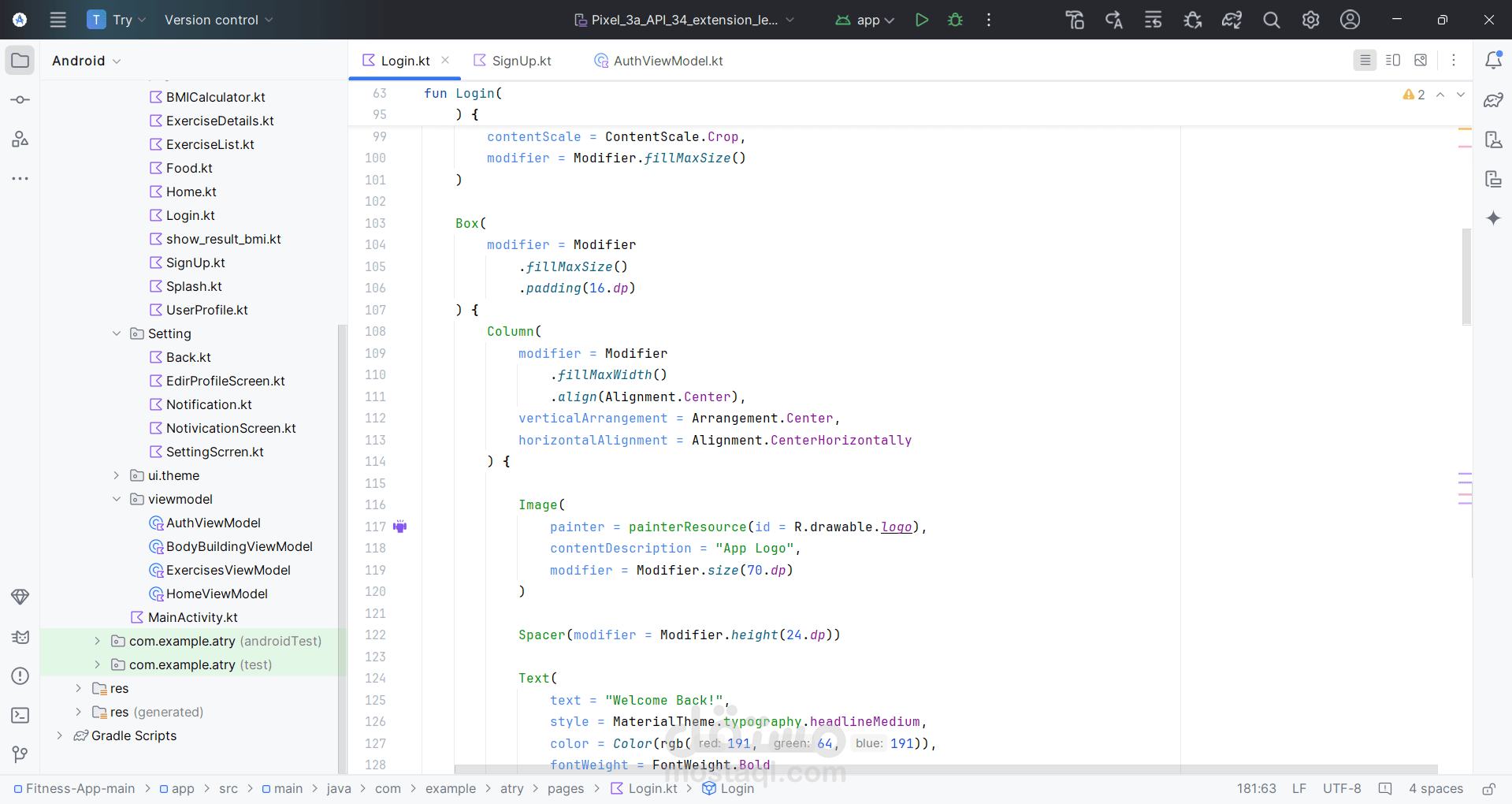Switch editor to Design view
The image size is (1512, 804).
point(1421,60)
